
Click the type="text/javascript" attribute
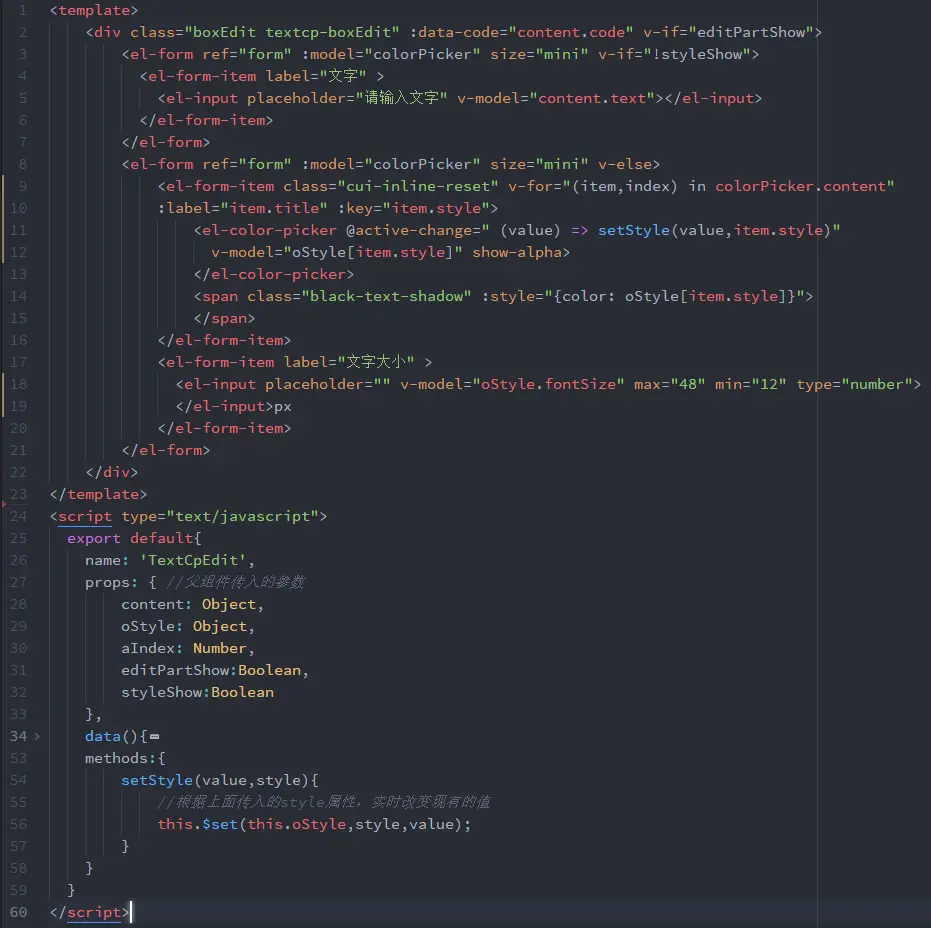(x=220, y=516)
